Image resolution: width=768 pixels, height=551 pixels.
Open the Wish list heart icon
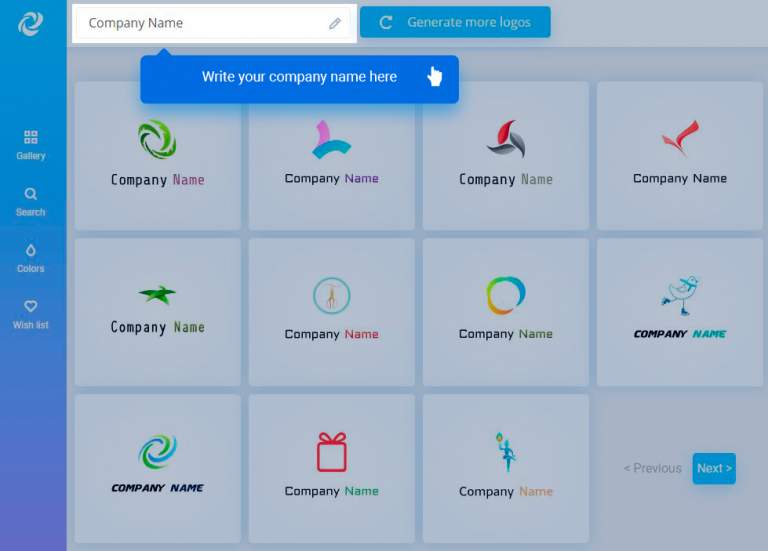coord(30,307)
